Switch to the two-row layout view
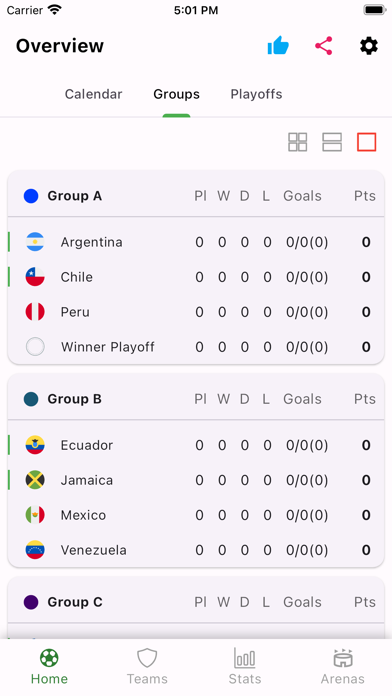Viewport: 392px width, 696px height. point(332,142)
